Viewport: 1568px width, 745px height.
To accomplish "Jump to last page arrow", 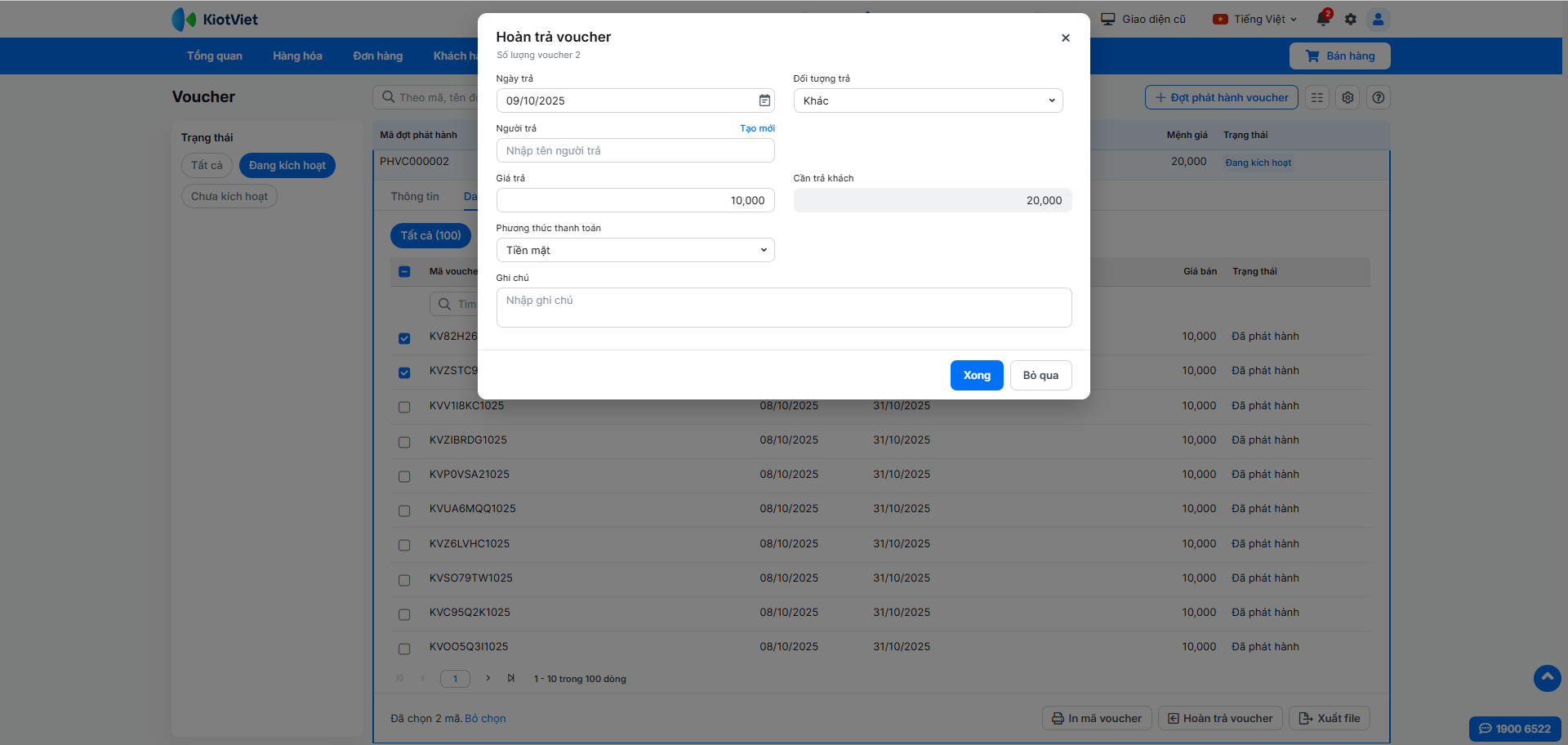I will click(x=511, y=678).
